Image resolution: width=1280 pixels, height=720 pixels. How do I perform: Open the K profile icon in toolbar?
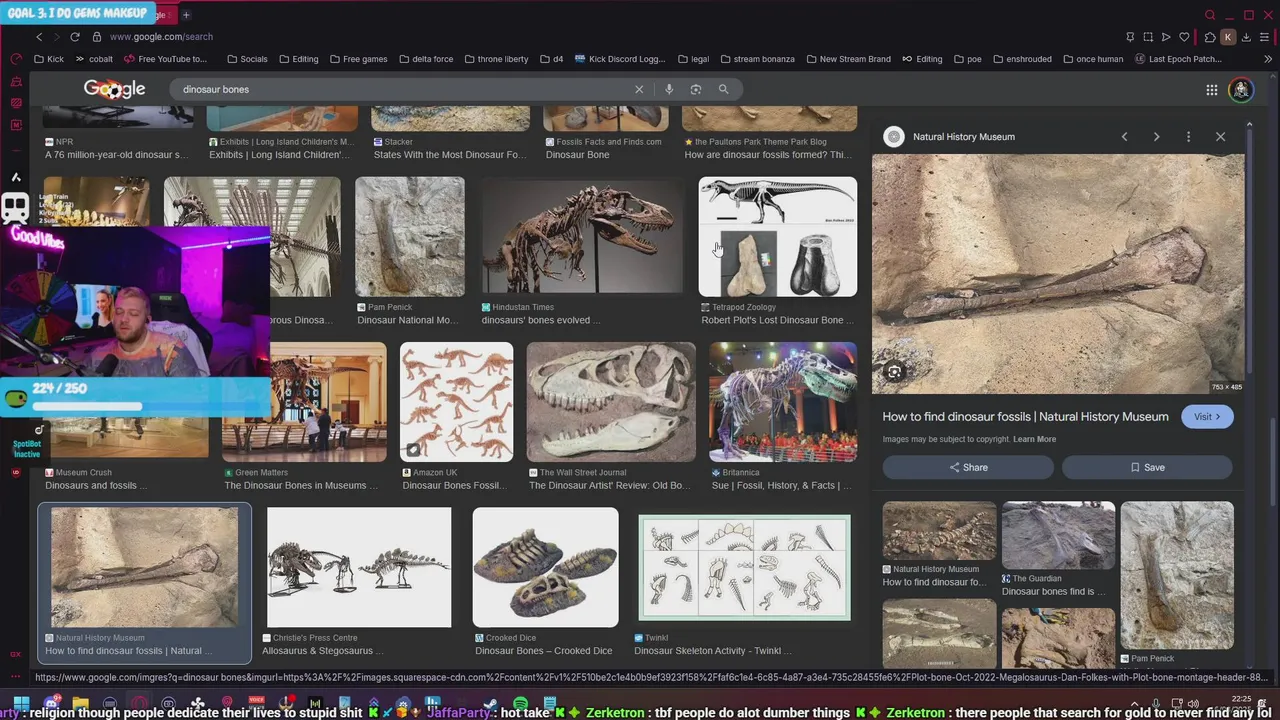click(x=1228, y=37)
